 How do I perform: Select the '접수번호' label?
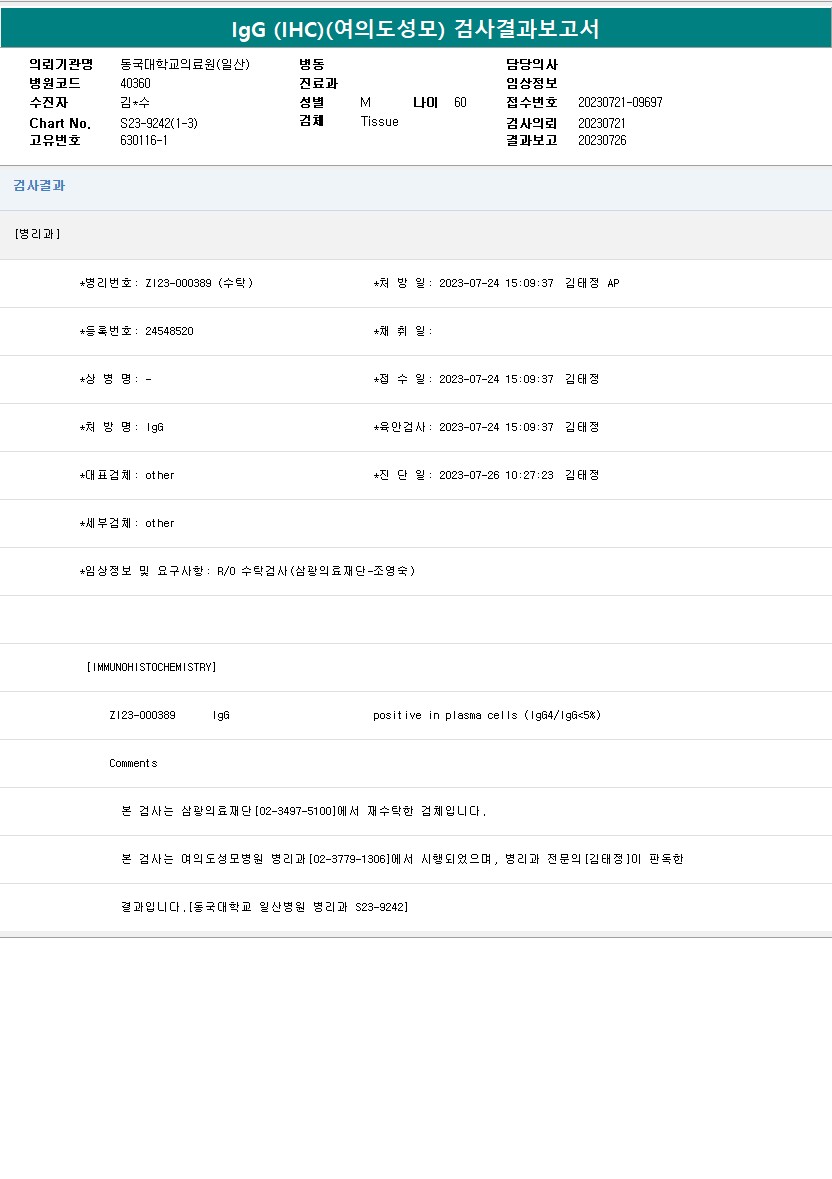[x=532, y=102]
